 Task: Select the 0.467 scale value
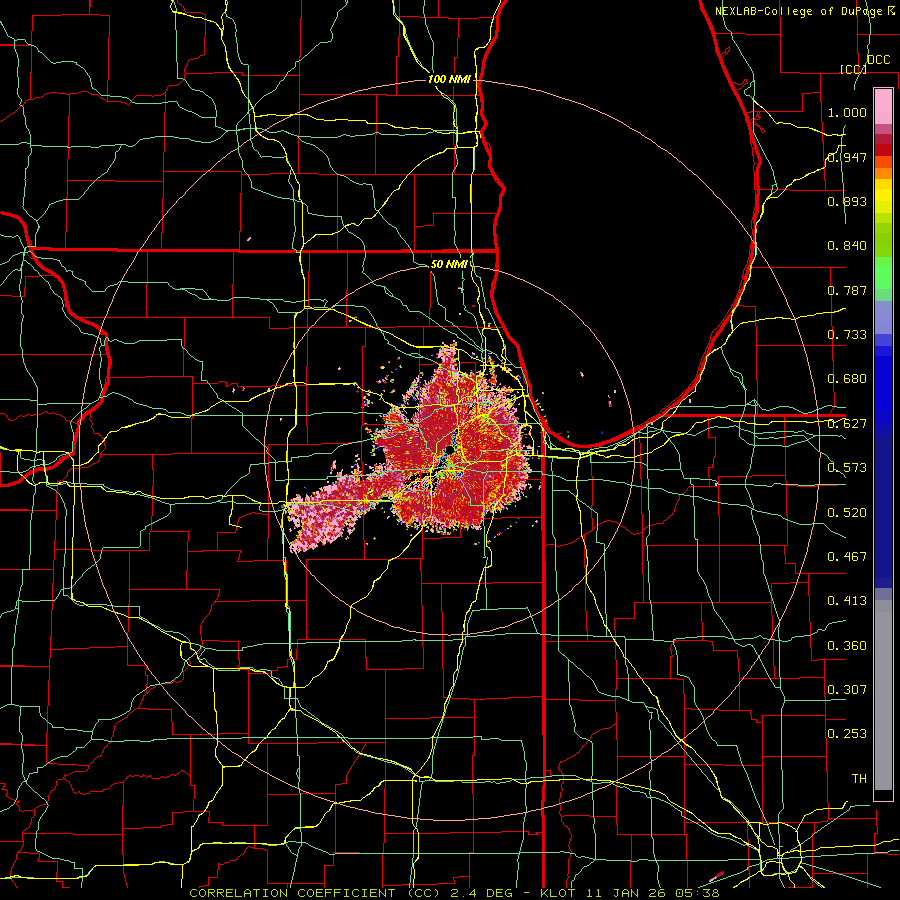pos(847,557)
